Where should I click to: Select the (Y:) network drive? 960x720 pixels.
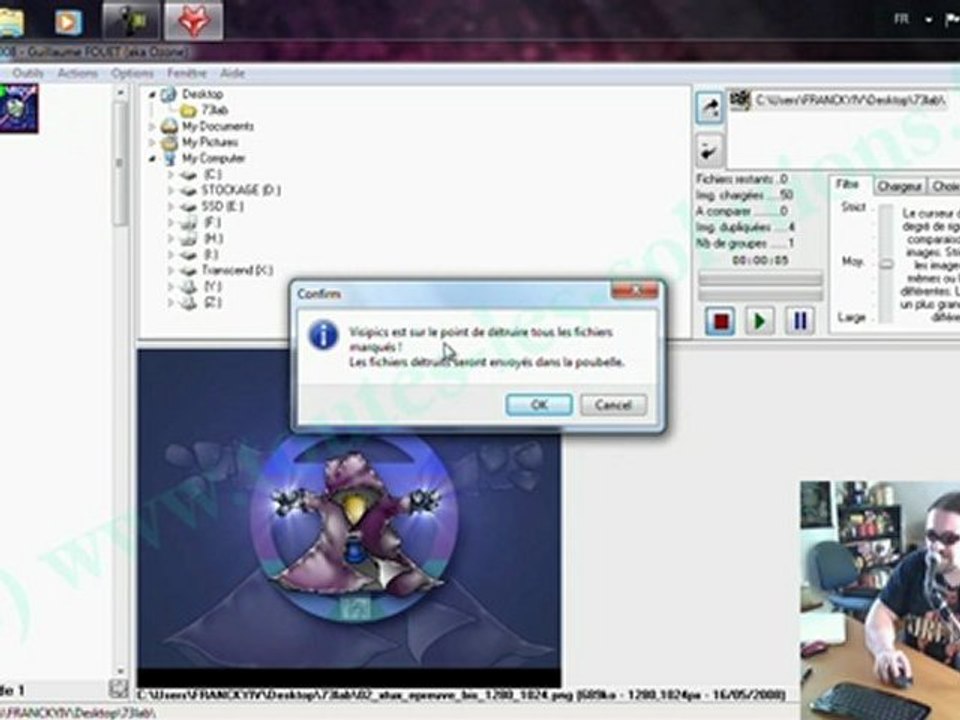(x=212, y=286)
